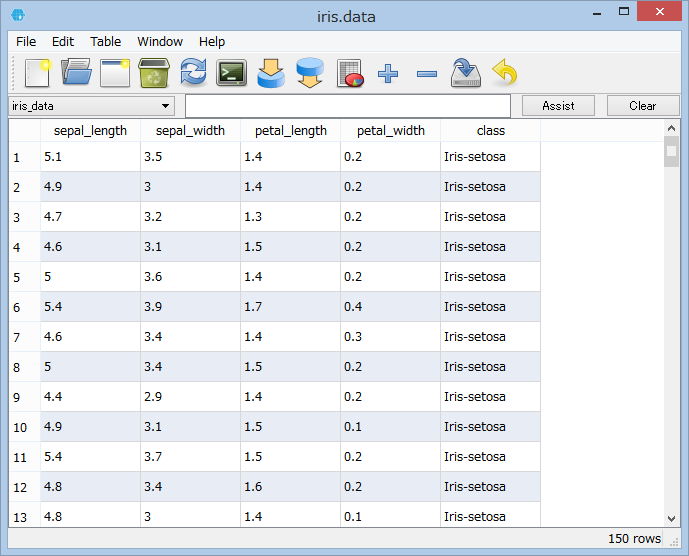This screenshot has height=556, width=689.
Task: Click the blue plus add icon
Action: 388,73
